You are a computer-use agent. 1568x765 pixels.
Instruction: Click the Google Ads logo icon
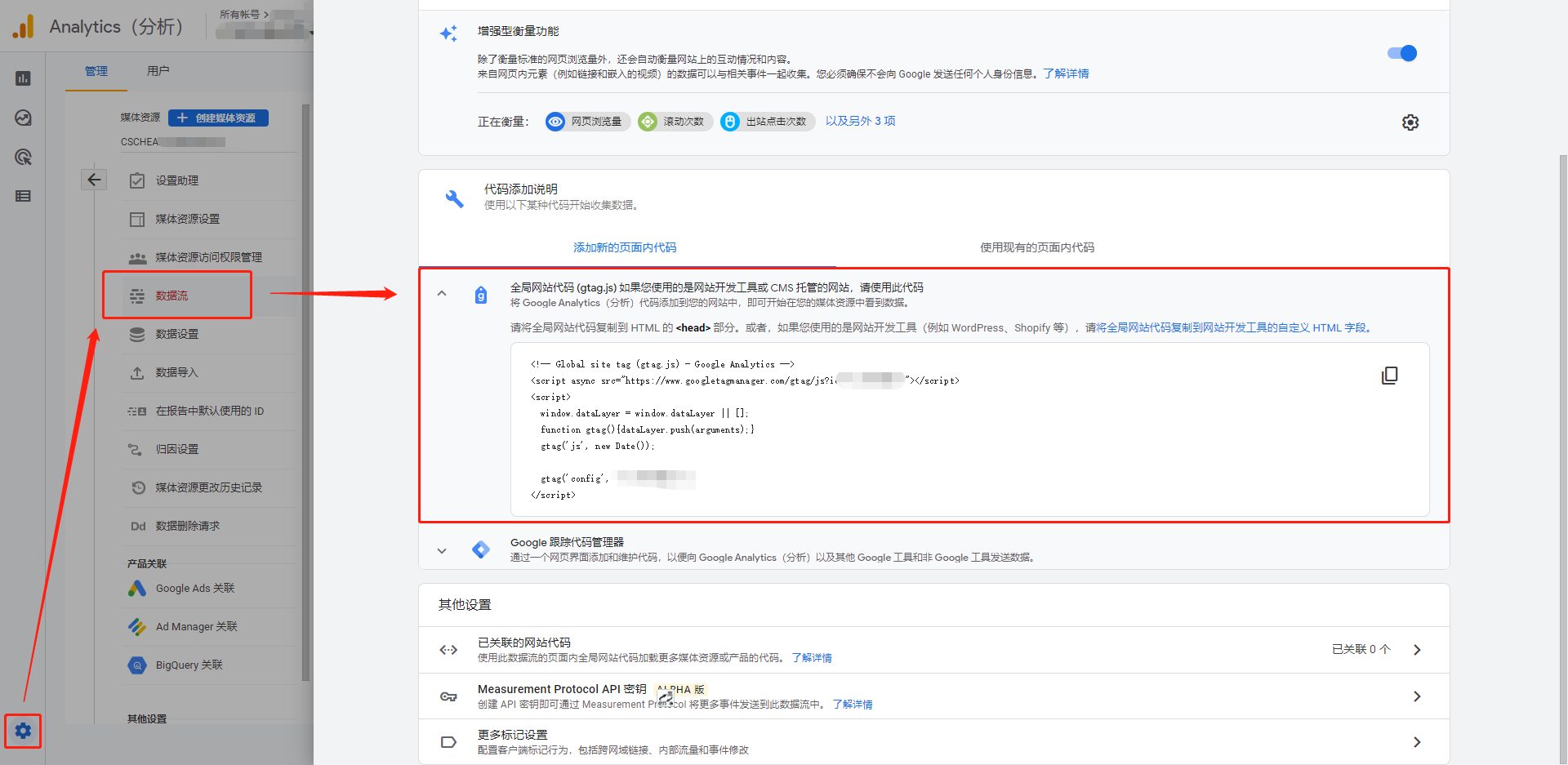tap(137, 588)
